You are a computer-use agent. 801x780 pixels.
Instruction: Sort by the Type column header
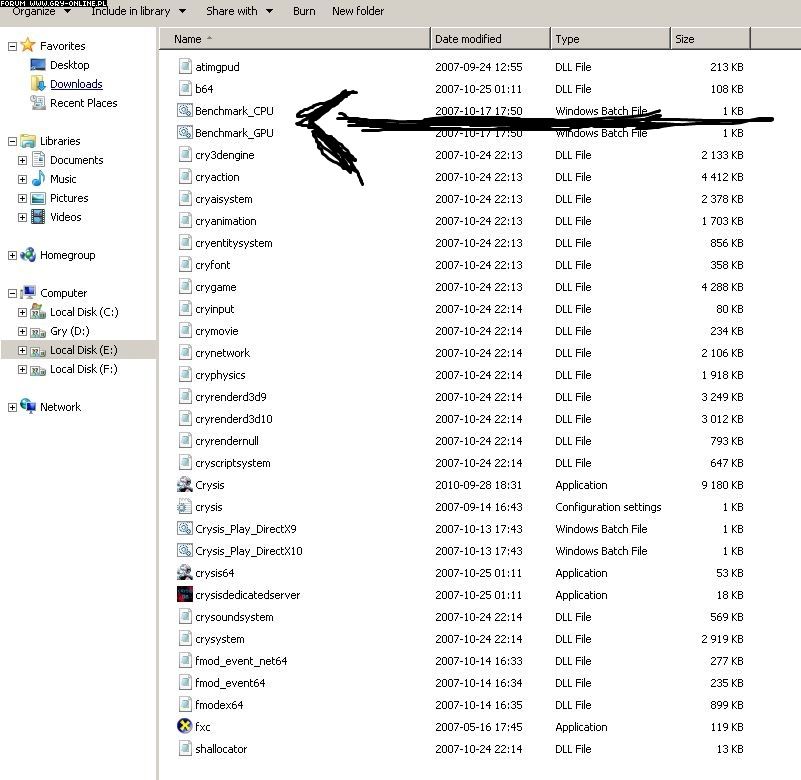610,39
